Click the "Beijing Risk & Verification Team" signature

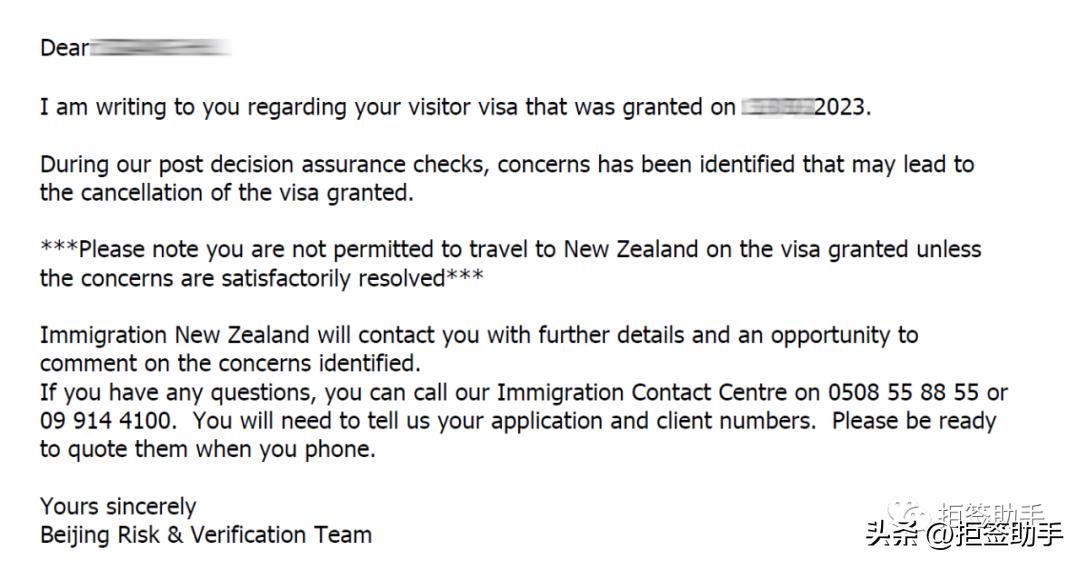[x=205, y=535]
